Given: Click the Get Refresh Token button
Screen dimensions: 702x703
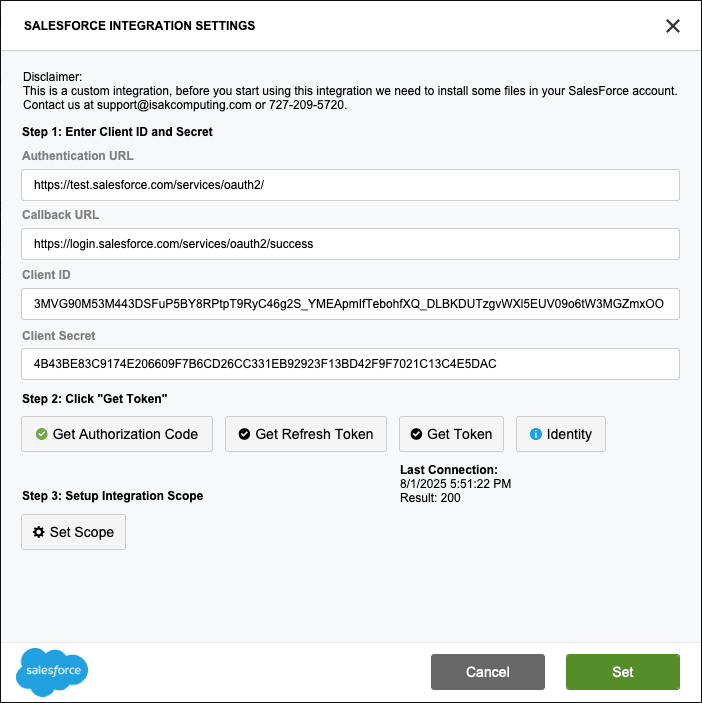Looking at the screenshot, I should (306, 434).
